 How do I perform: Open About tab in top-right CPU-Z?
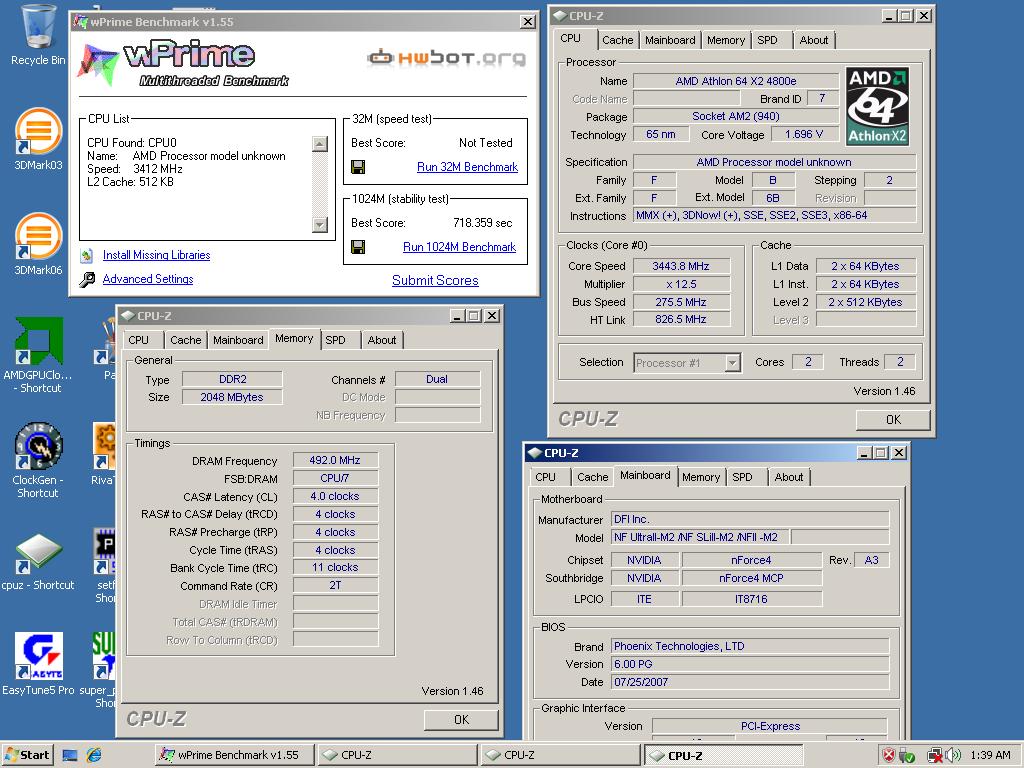pos(814,40)
